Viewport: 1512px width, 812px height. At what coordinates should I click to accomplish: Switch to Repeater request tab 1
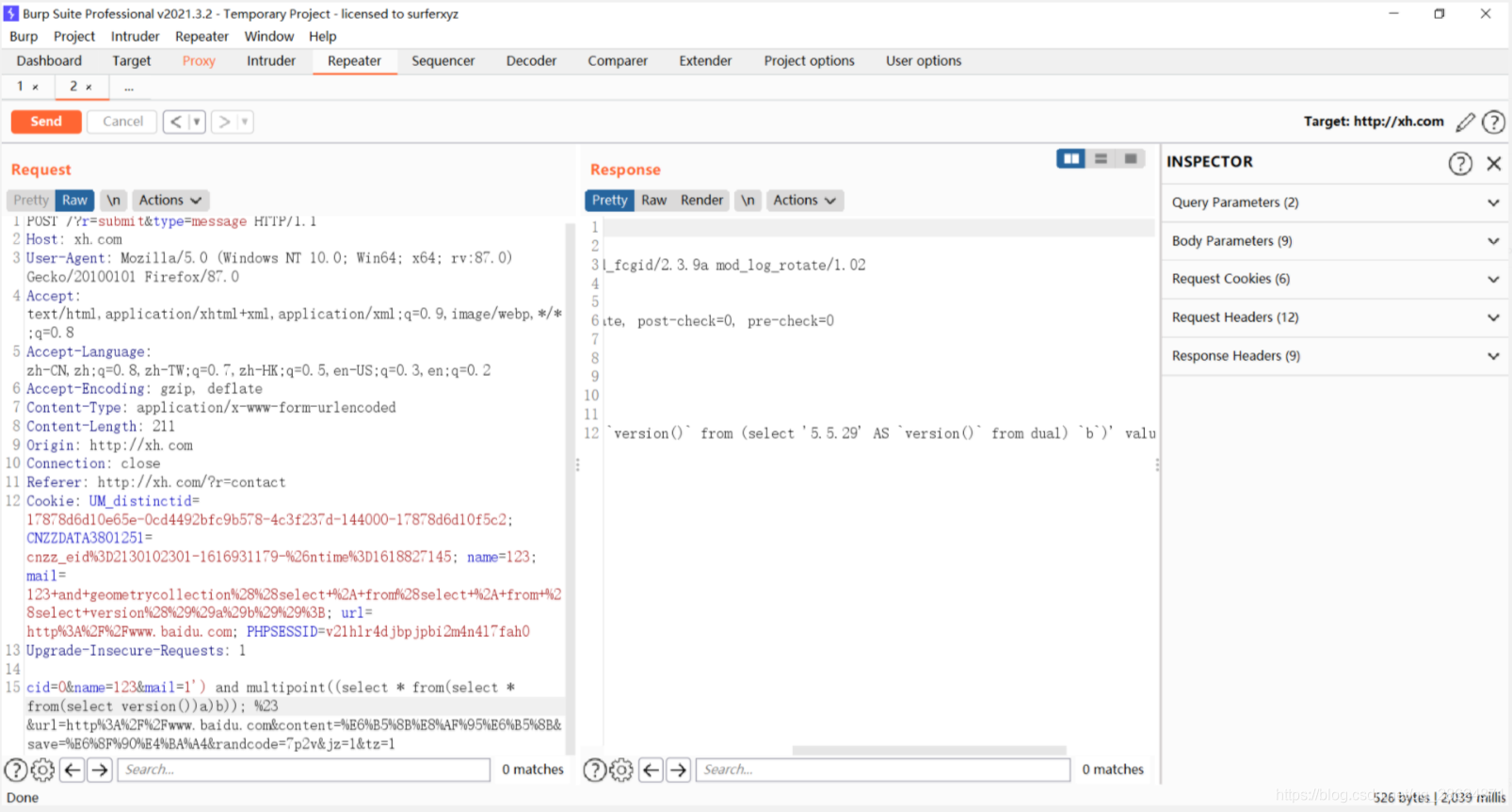tap(20, 87)
